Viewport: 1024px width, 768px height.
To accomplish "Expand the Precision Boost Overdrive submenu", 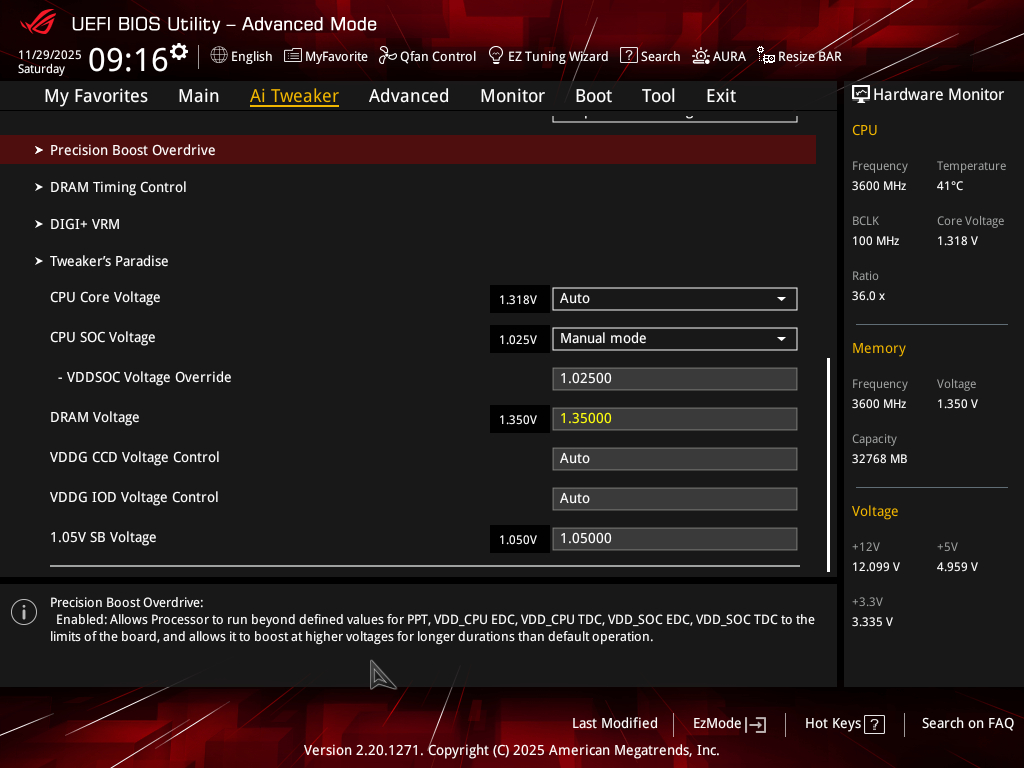I will (x=133, y=150).
